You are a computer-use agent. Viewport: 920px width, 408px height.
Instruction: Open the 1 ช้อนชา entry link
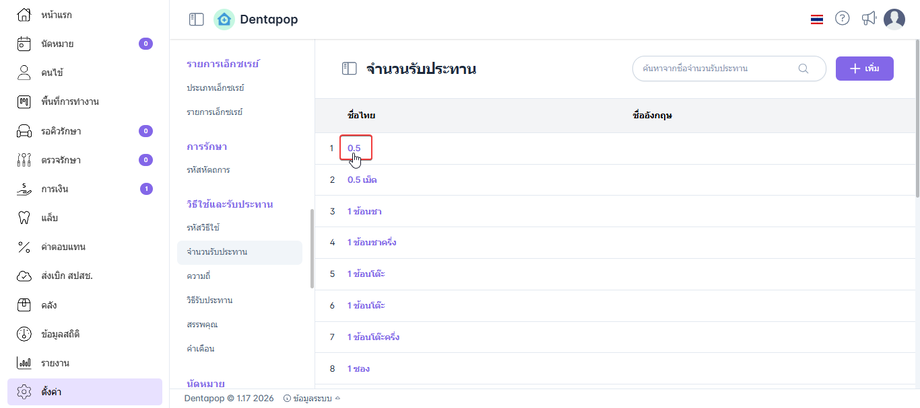coord(364,212)
